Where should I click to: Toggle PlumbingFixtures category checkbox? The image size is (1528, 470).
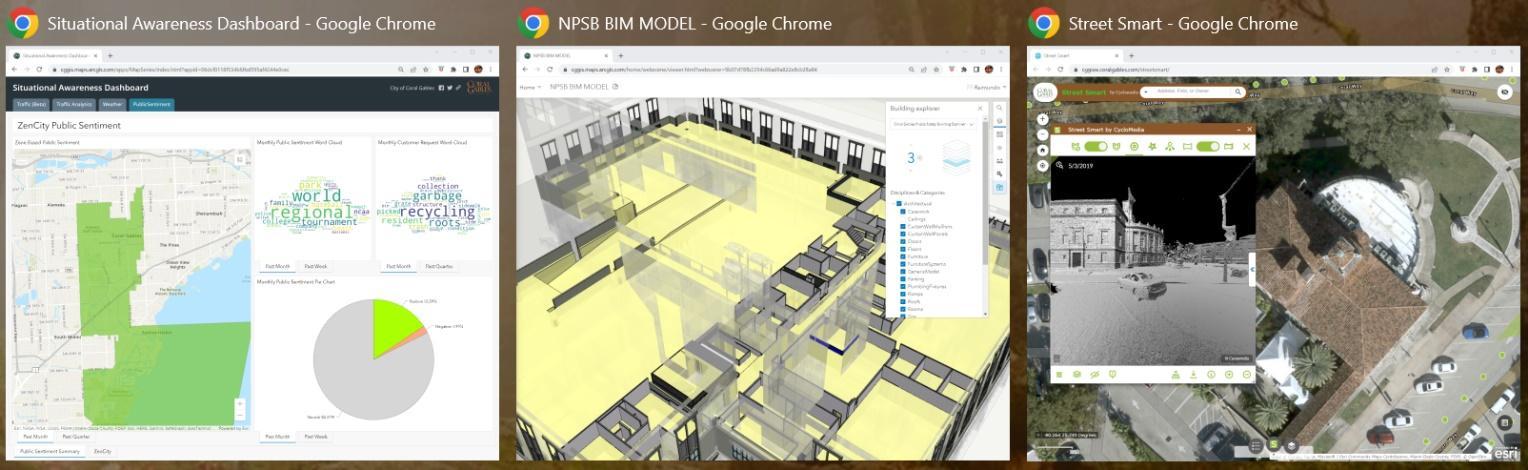903,286
